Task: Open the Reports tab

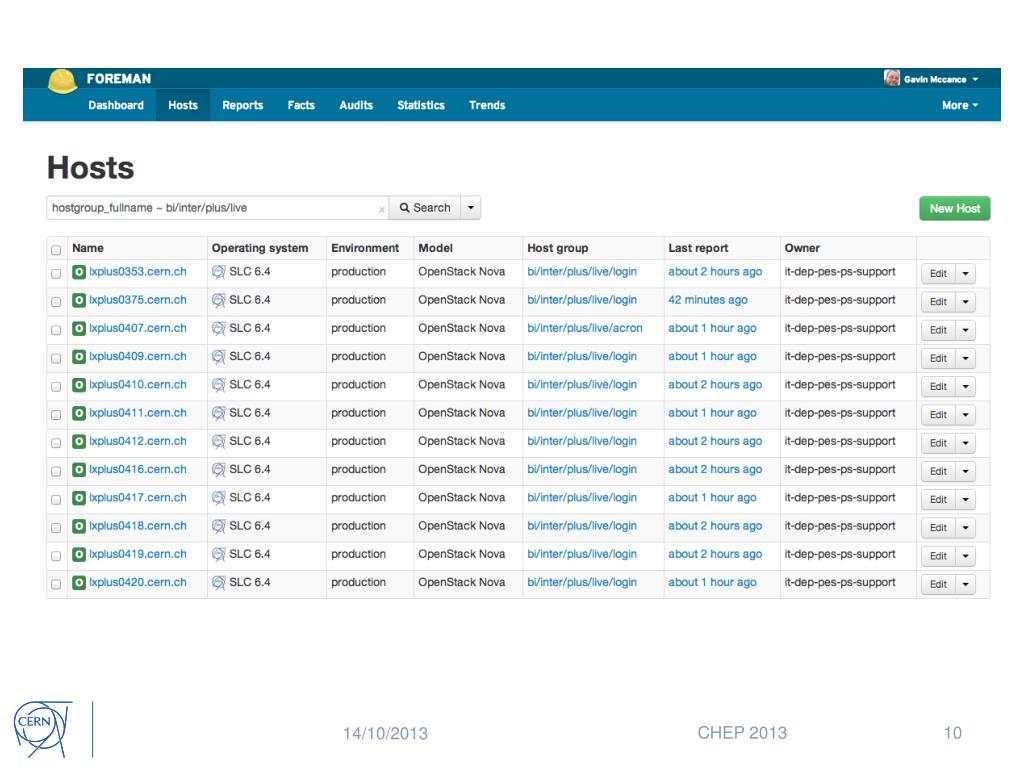Action: coord(242,105)
